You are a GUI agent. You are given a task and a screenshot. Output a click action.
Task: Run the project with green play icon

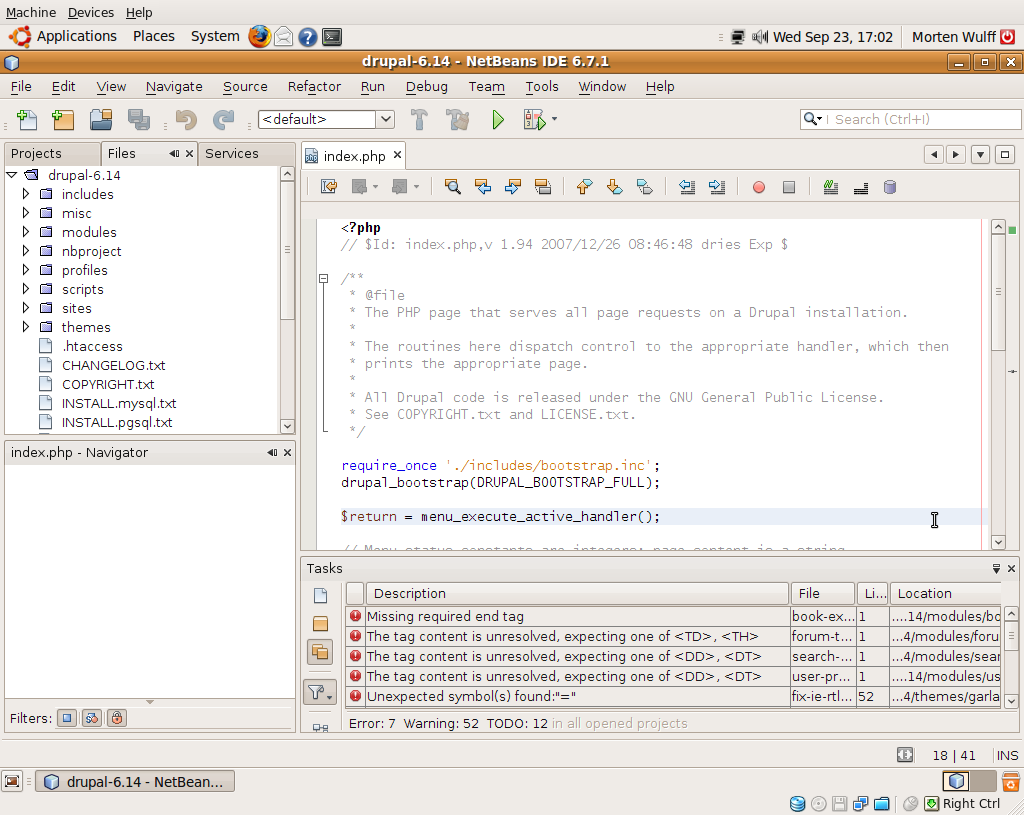tap(498, 120)
